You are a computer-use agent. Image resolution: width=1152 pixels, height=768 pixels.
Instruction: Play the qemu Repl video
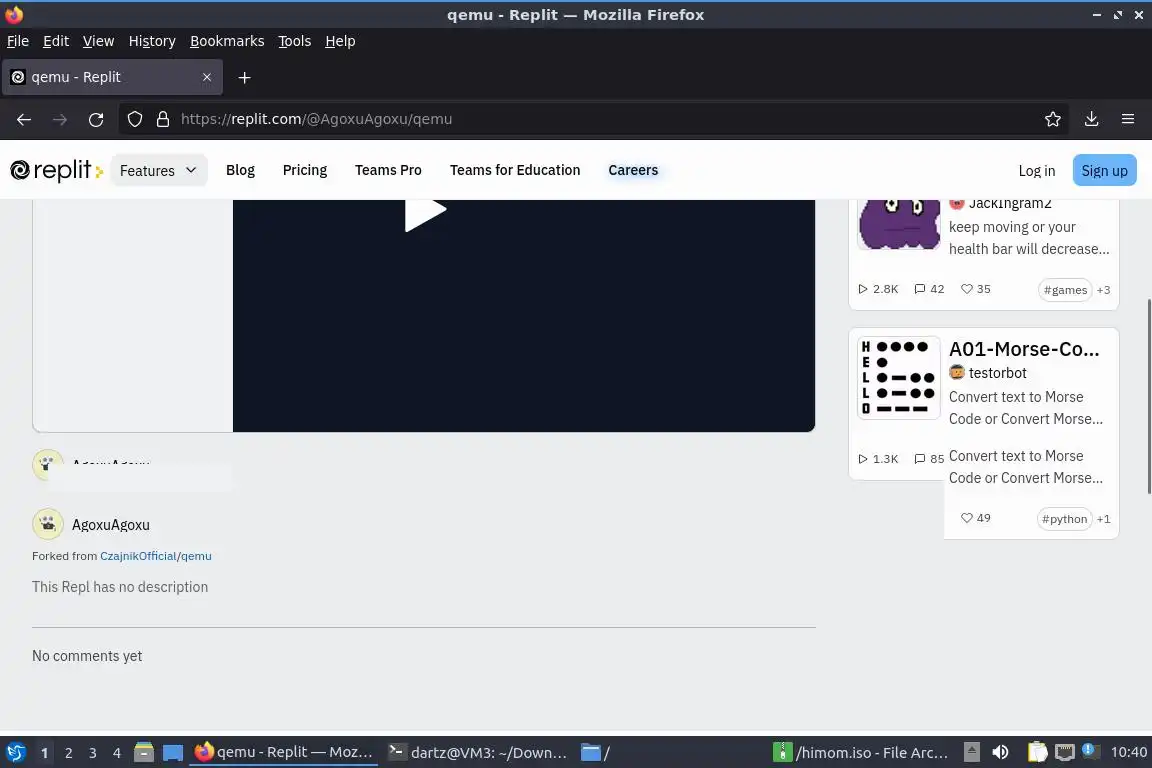(425, 213)
